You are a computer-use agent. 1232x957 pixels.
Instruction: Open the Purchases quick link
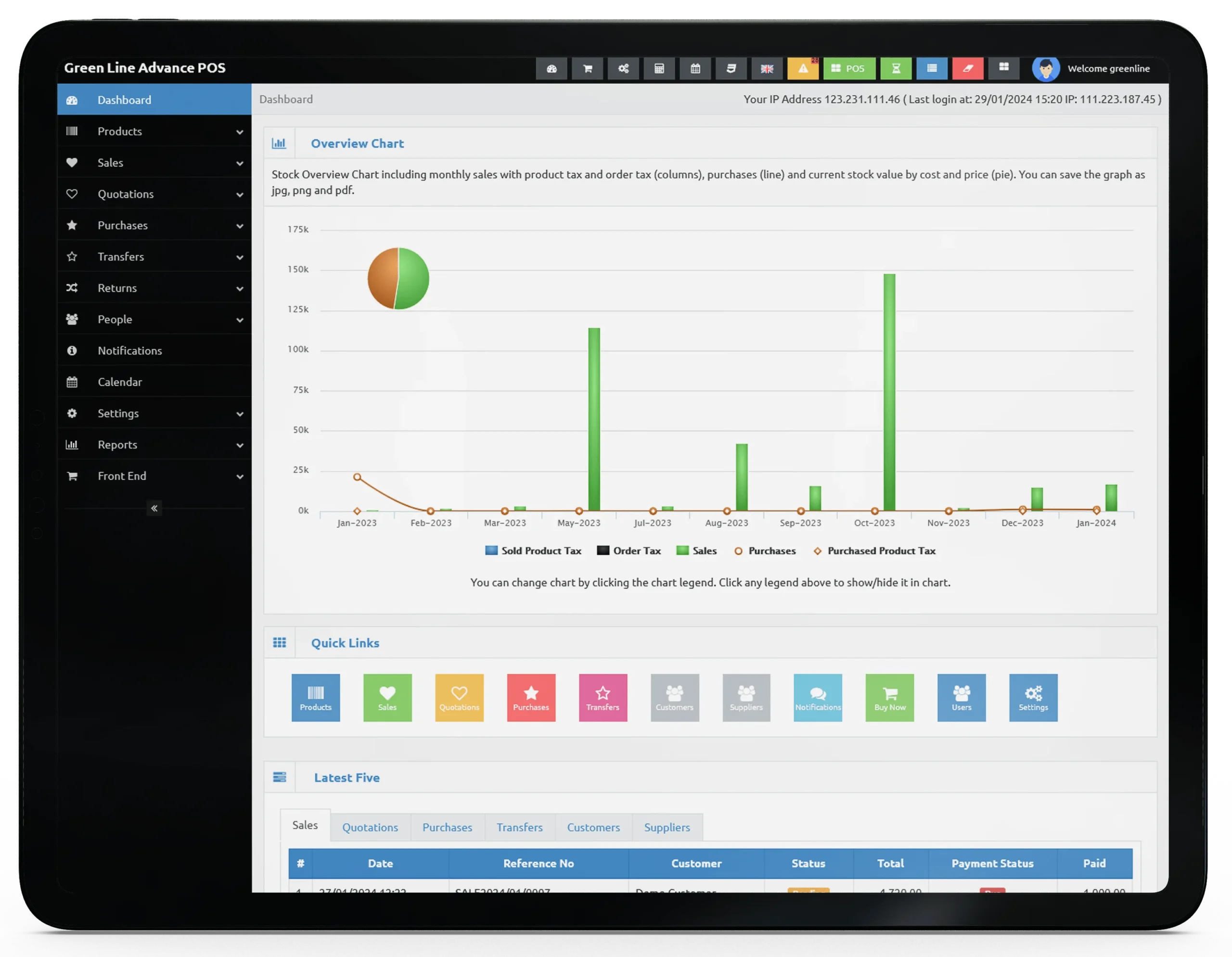(529, 697)
